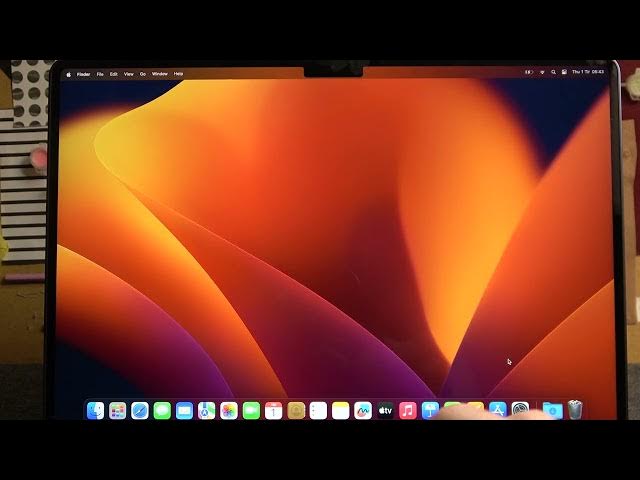Image resolution: width=640 pixels, height=480 pixels.
Task: Open the Go menu
Action: [x=143, y=74]
